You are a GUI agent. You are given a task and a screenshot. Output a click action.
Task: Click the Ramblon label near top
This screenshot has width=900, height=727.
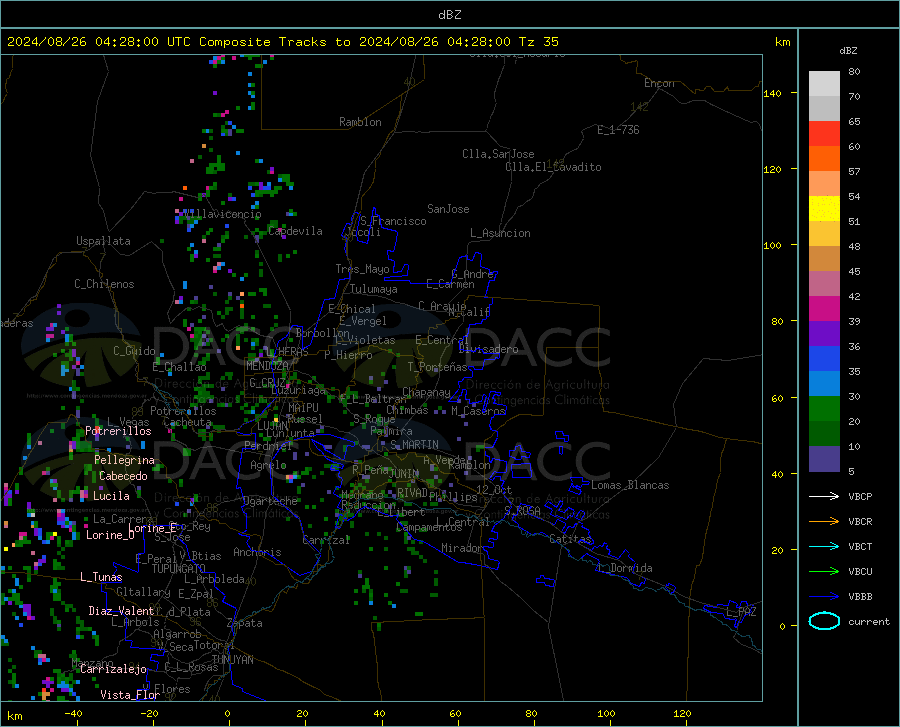[x=360, y=122]
